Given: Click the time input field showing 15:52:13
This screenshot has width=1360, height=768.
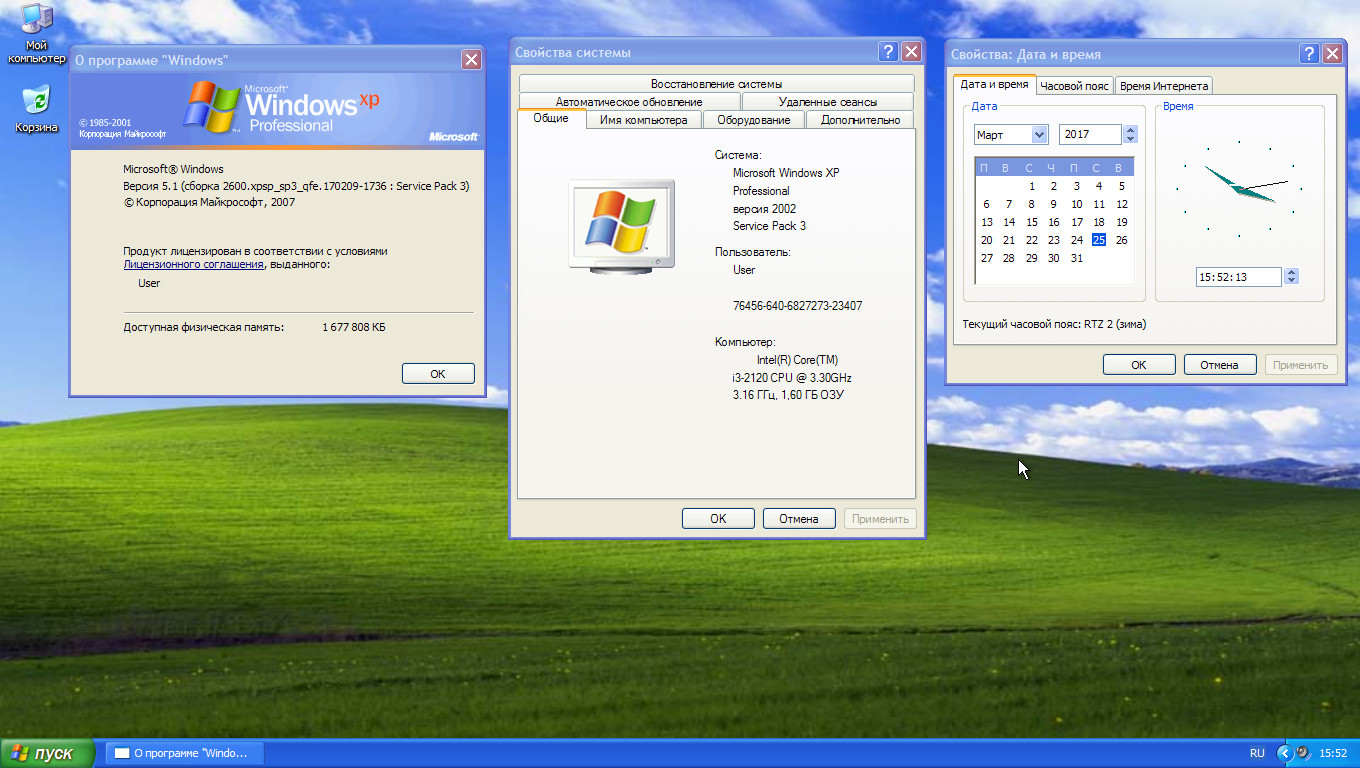Looking at the screenshot, I should click(1238, 277).
